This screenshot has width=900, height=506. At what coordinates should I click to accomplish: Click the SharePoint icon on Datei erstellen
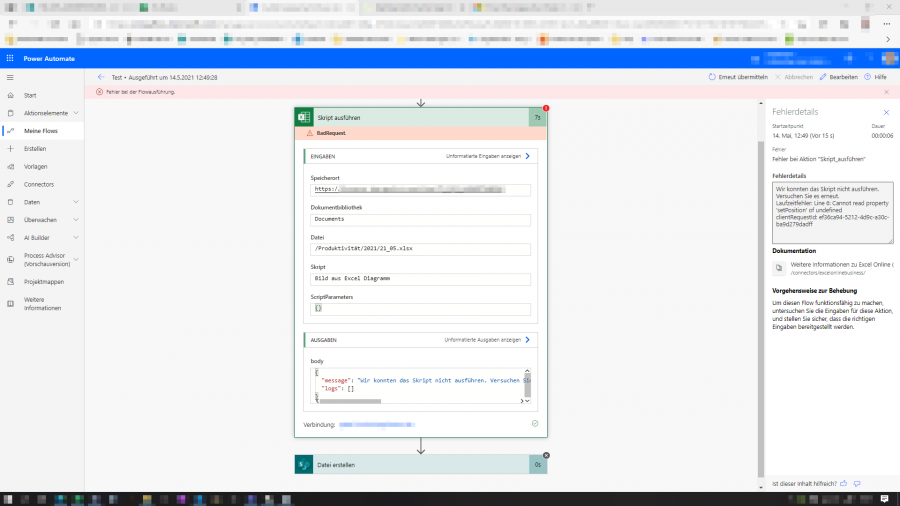pyautogui.click(x=304, y=465)
